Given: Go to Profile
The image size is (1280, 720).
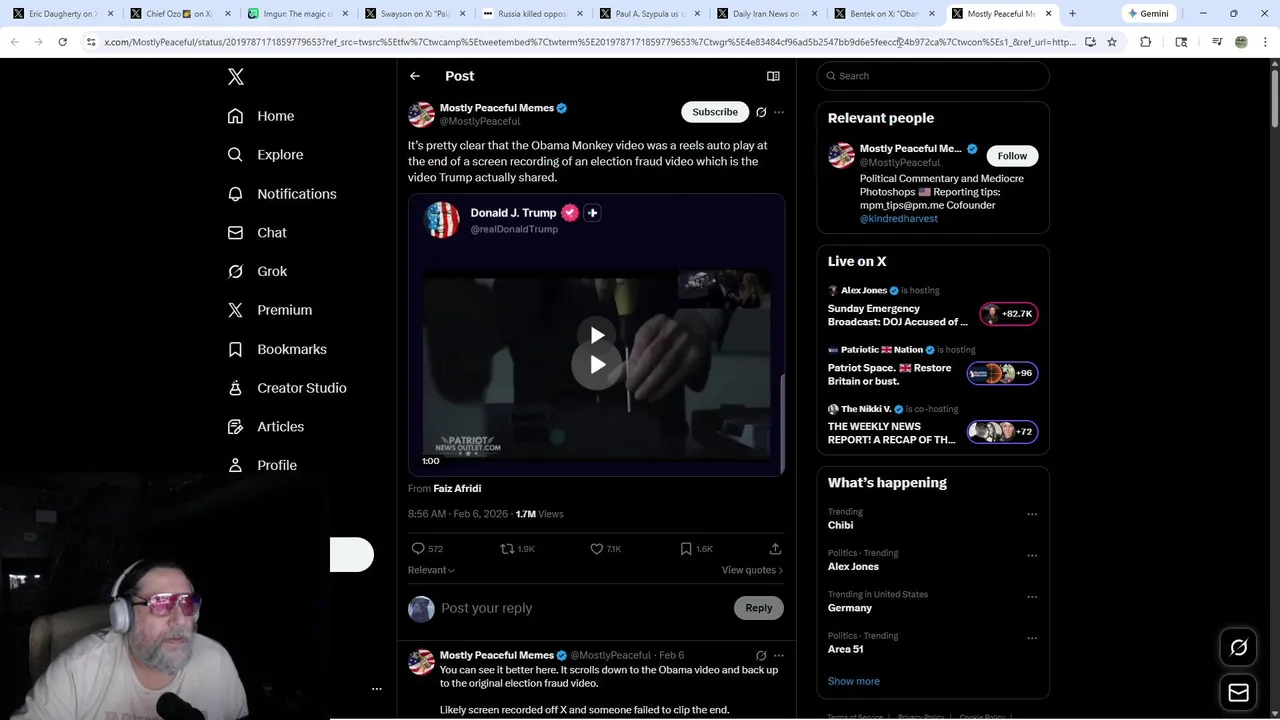Looking at the screenshot, I should click(x=262, y=465).
